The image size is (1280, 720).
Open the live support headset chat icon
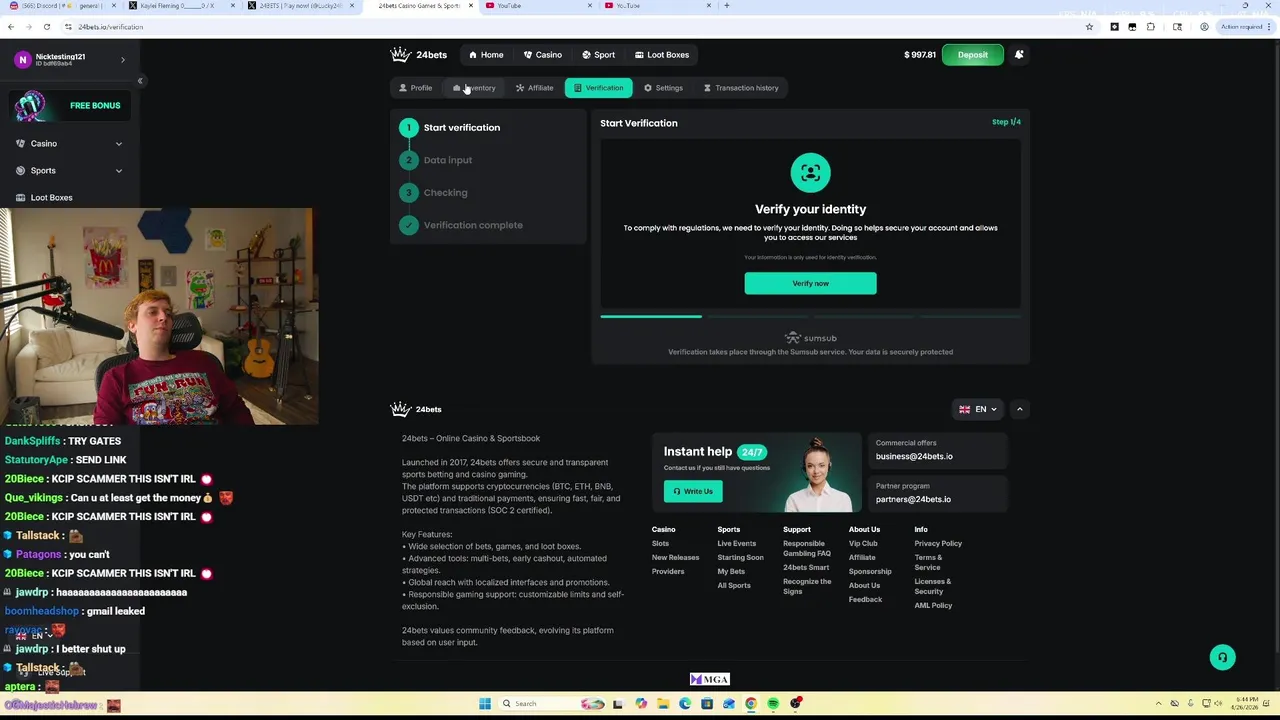(x=1222, y=657)
